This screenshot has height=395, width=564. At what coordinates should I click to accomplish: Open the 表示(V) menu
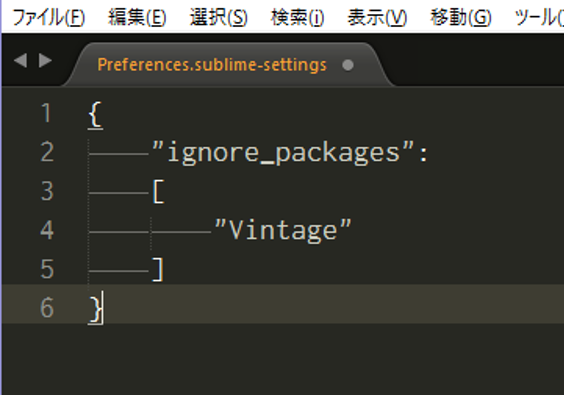pos(377,17)
